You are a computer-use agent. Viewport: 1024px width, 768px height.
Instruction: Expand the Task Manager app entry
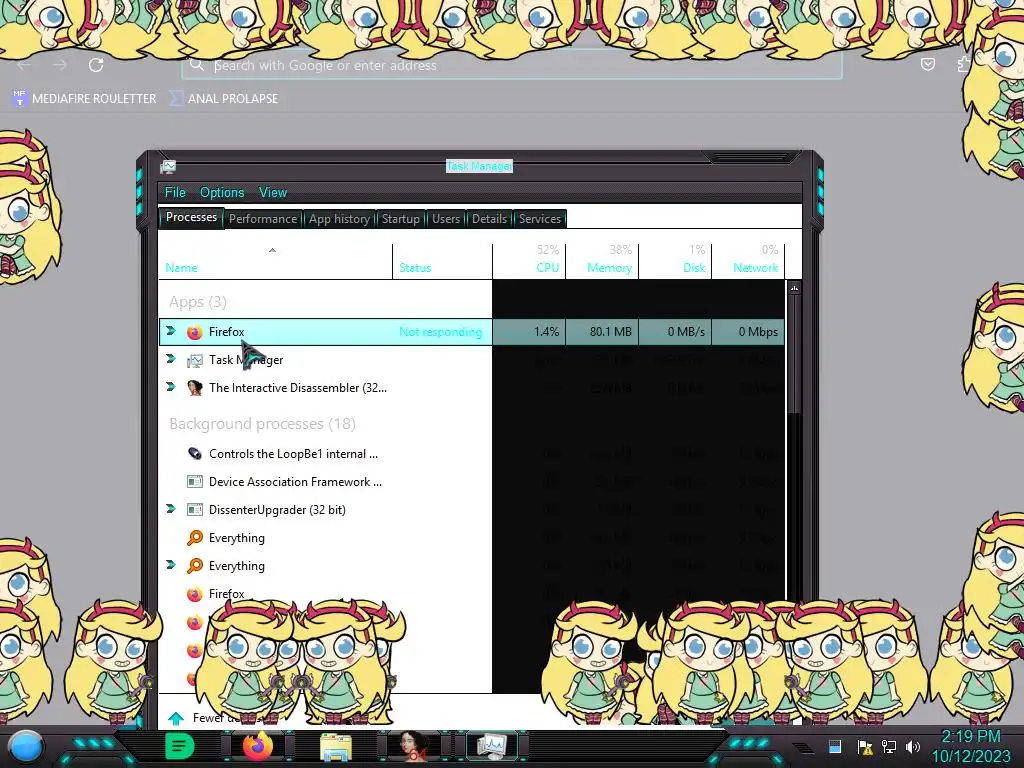coord(171,359)
